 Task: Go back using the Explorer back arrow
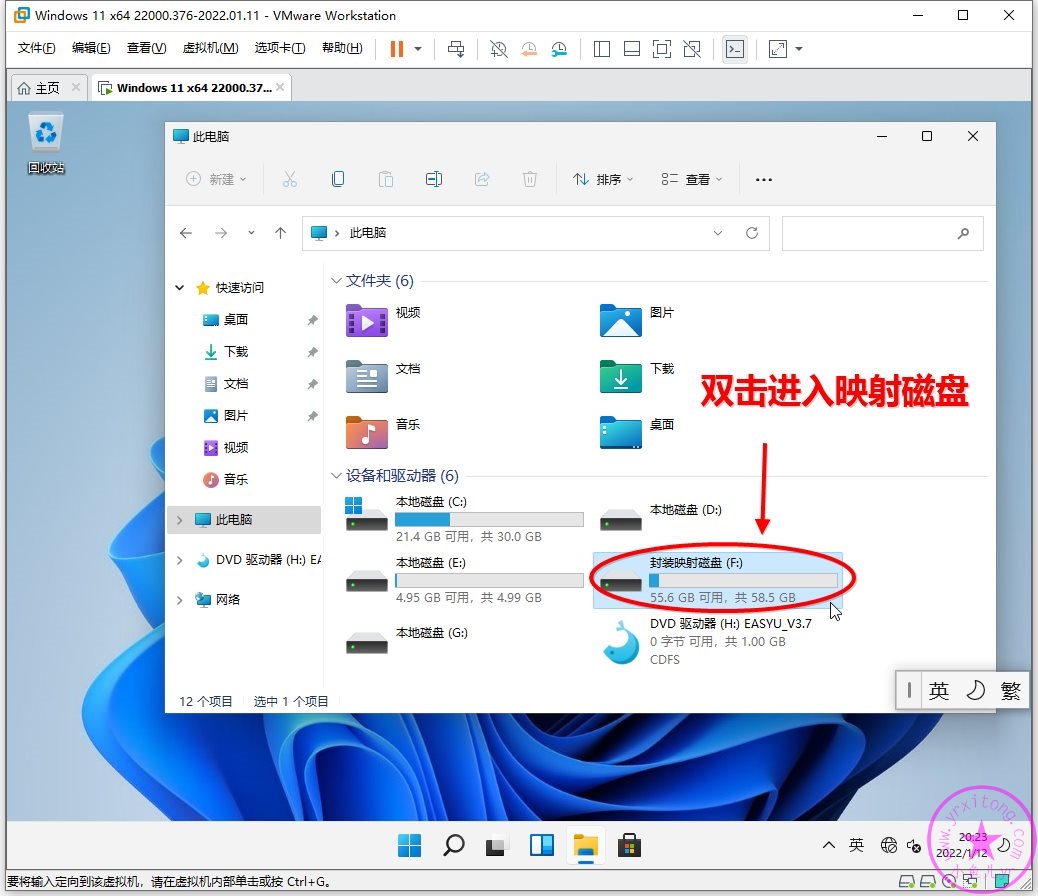tap(186, 233)
